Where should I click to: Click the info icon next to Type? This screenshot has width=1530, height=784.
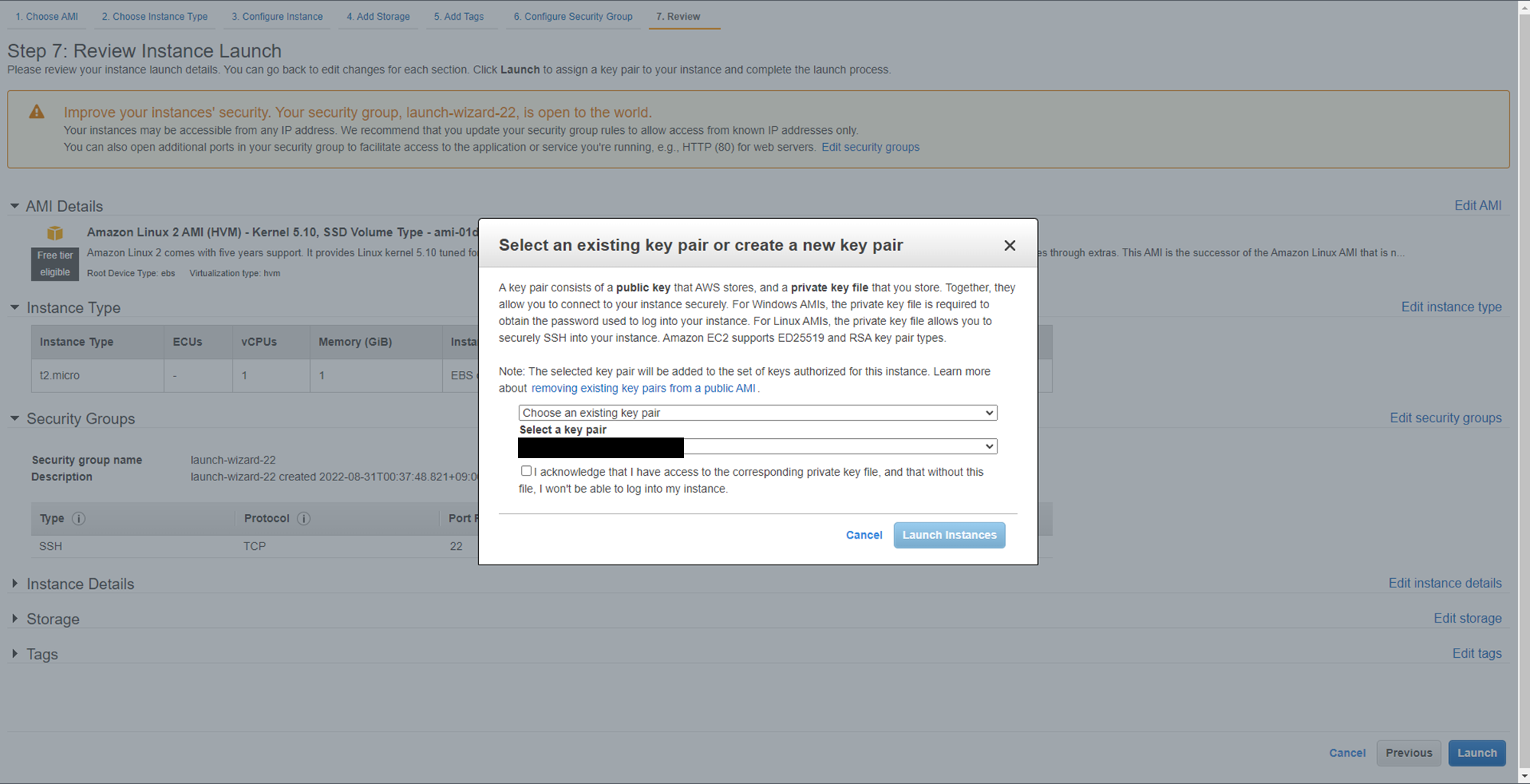pyautogui.click(x=79, y=519)
